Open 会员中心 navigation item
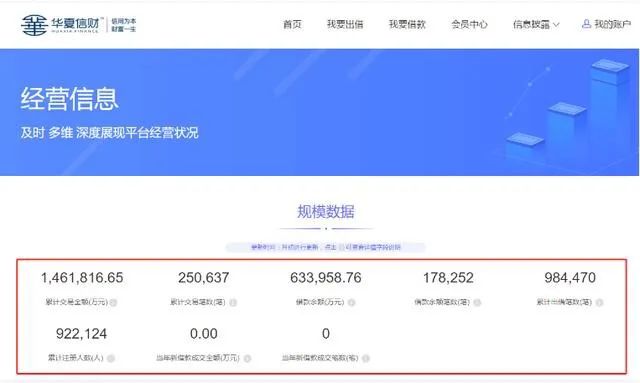 [469, 24]
